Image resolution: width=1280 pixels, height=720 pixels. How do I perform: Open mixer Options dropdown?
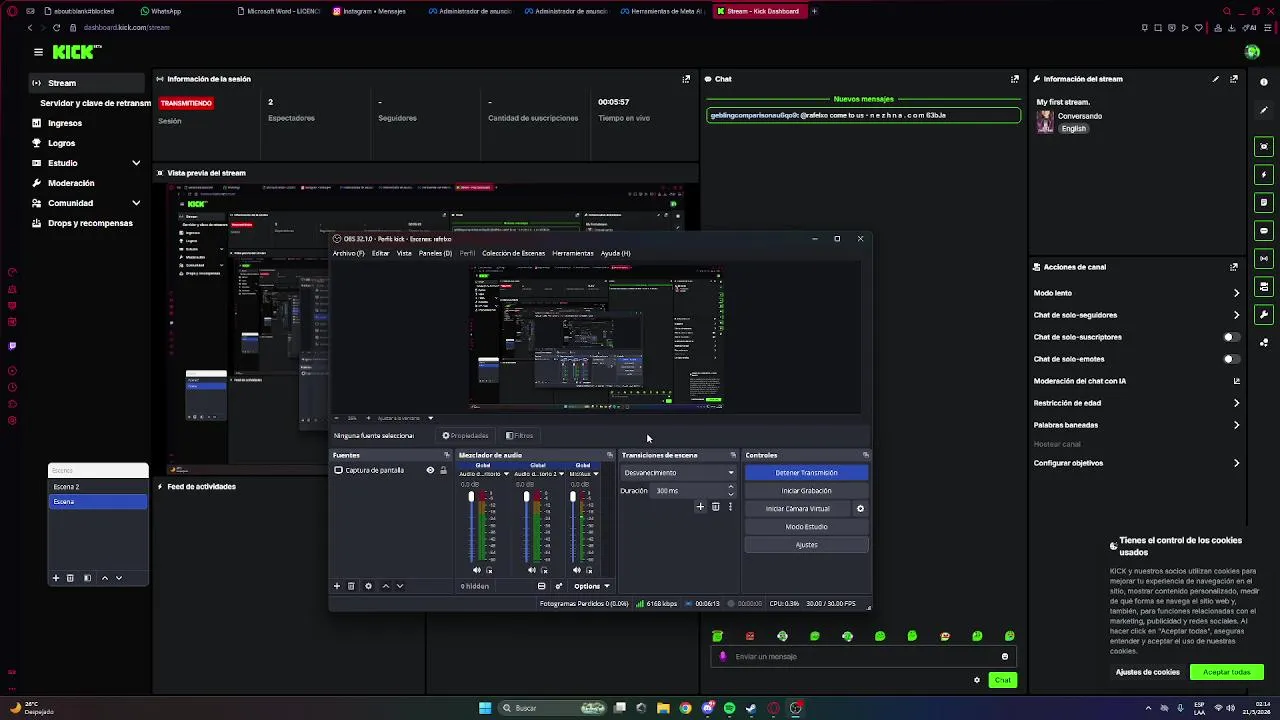(591, 586)
